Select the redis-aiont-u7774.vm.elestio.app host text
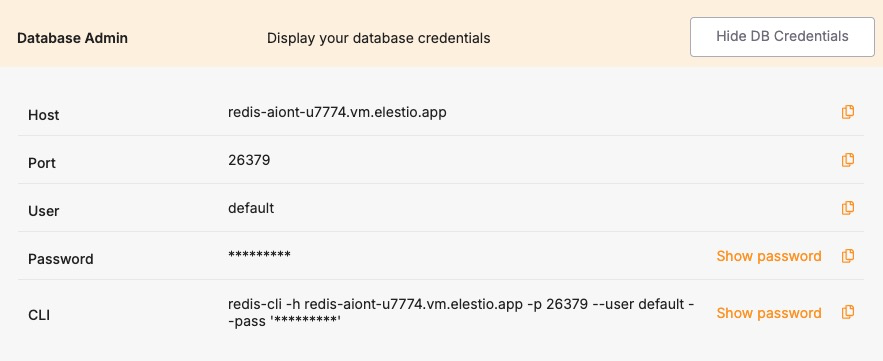 (x=337, y=112)
